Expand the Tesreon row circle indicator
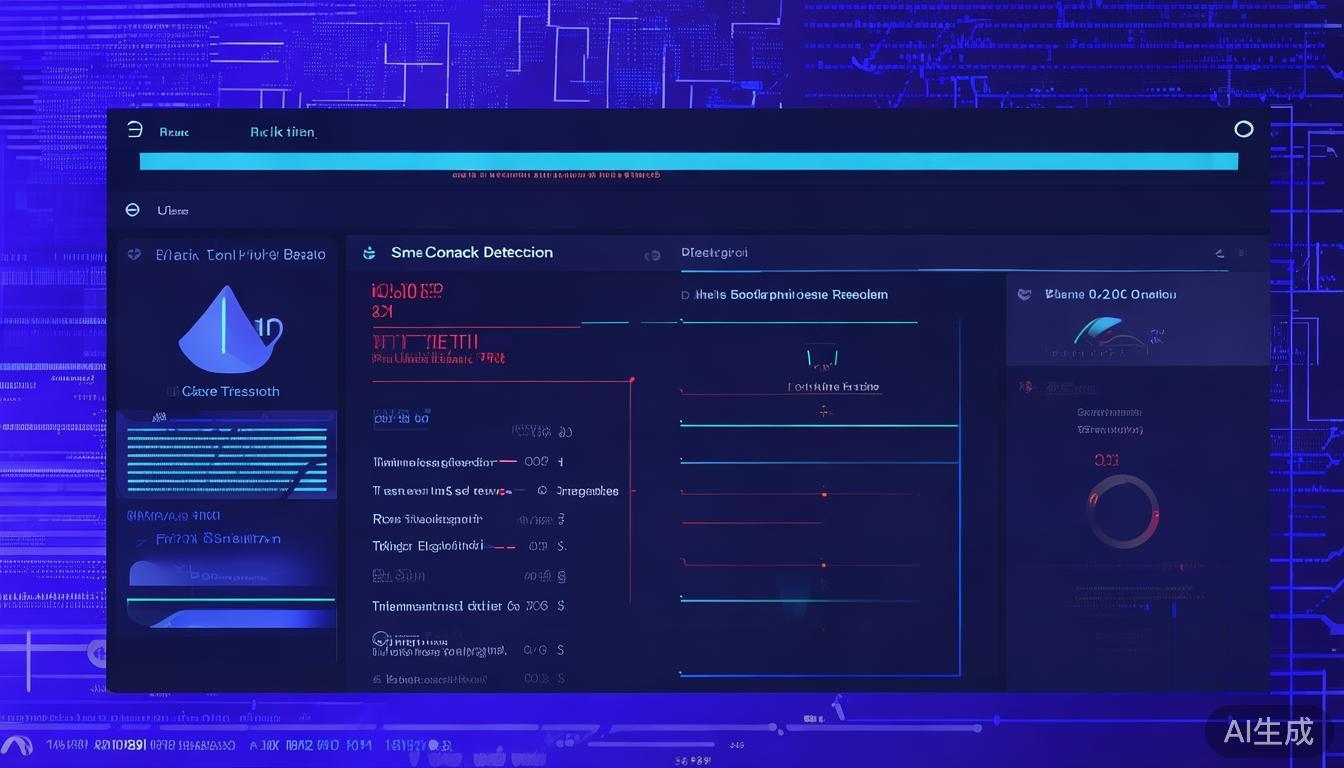Image resolution: width=1344 pixels, height=768 pixels. [x=542, y=491]
